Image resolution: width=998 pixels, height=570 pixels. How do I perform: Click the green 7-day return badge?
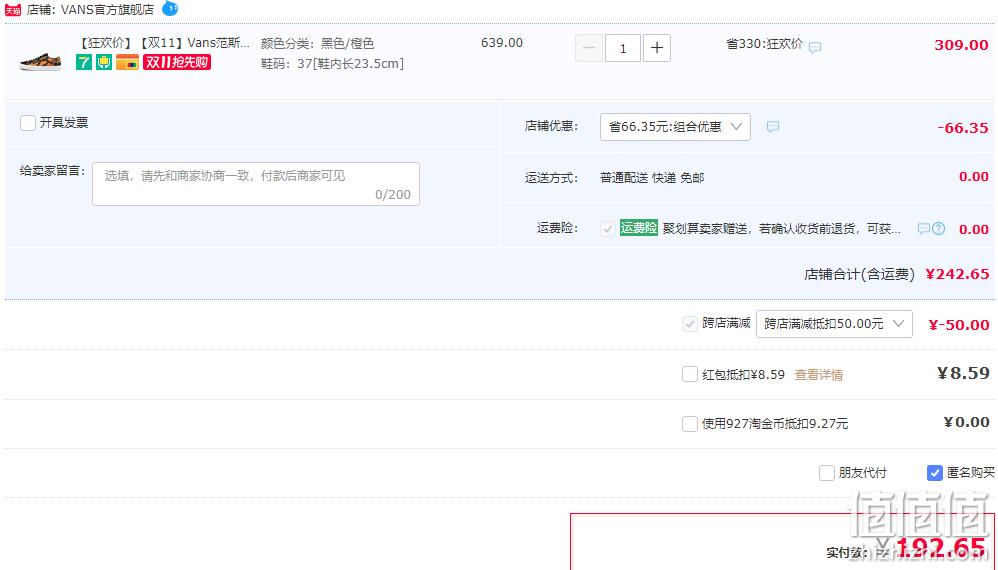(x=84, y=62)
